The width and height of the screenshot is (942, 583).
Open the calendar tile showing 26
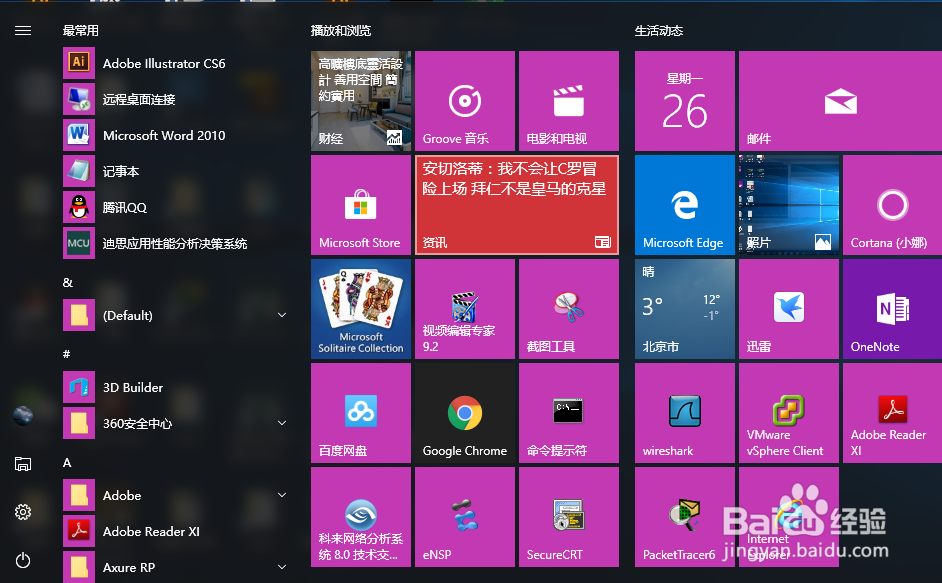685,101
